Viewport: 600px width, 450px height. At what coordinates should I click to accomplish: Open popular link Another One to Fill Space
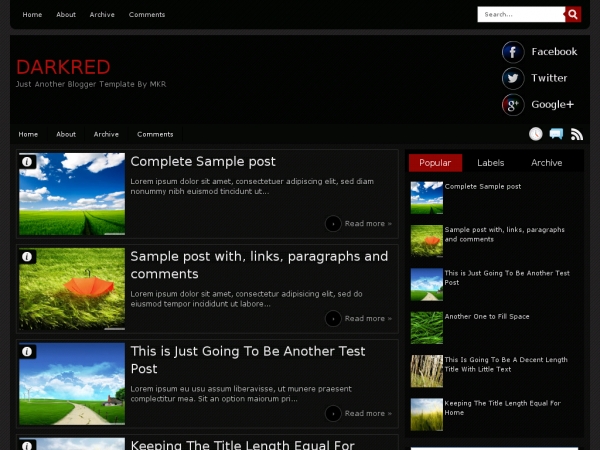pos(487,316)
